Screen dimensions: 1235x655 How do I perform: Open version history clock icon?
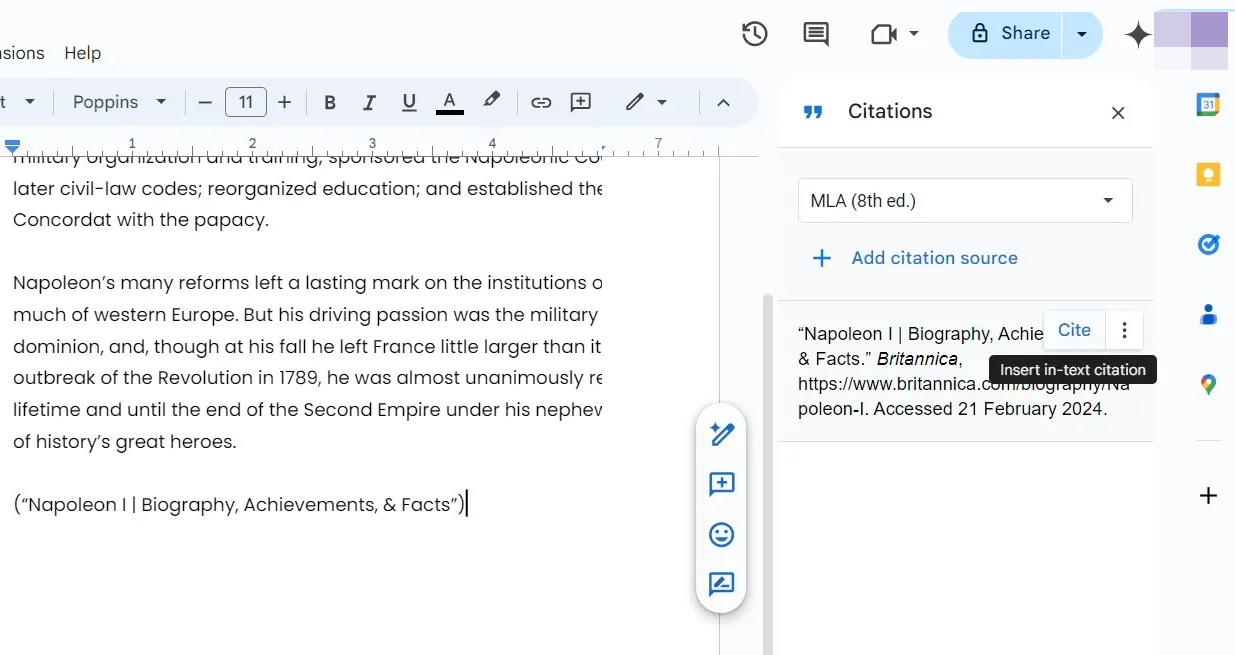tap(754, 34)
